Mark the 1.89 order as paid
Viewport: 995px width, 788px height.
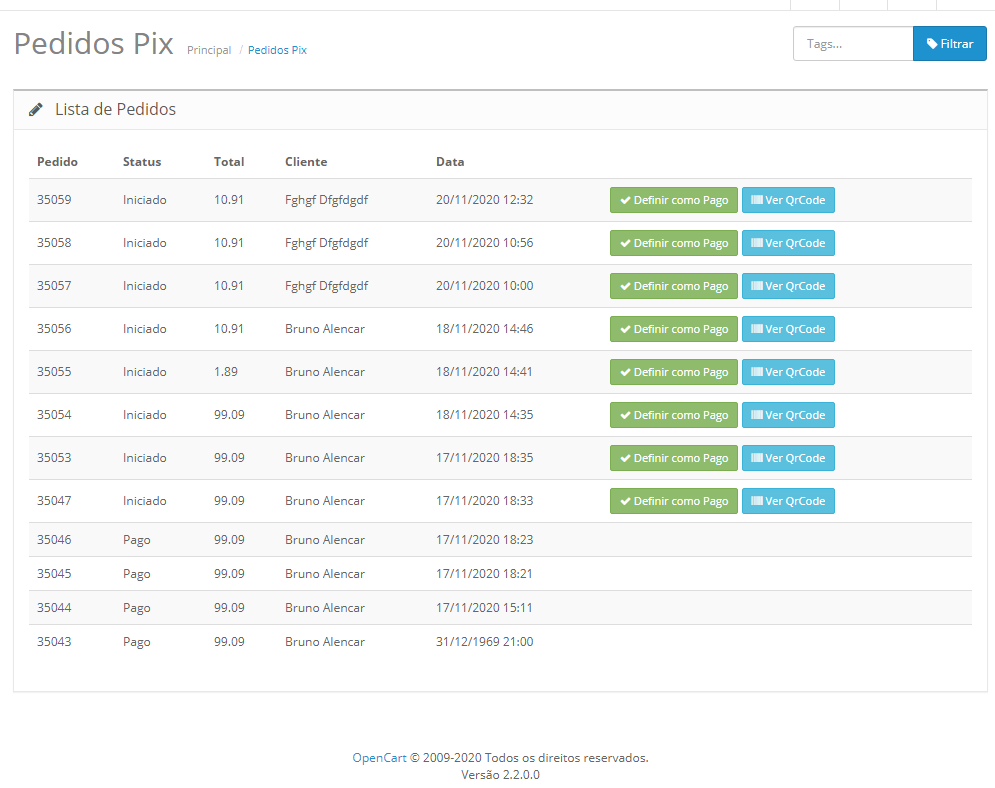(x=673, y=372)
